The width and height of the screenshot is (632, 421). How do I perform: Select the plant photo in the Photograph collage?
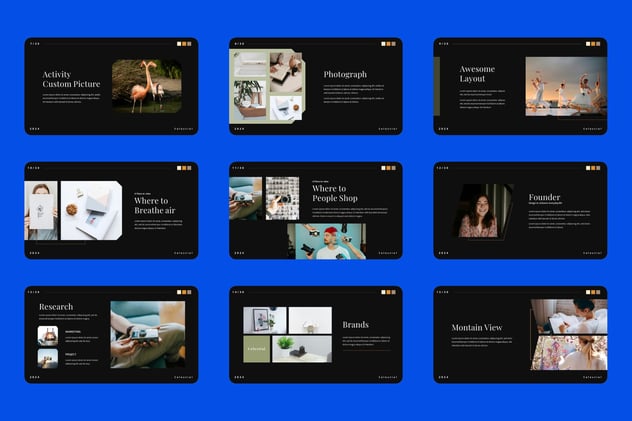point(250,99)
